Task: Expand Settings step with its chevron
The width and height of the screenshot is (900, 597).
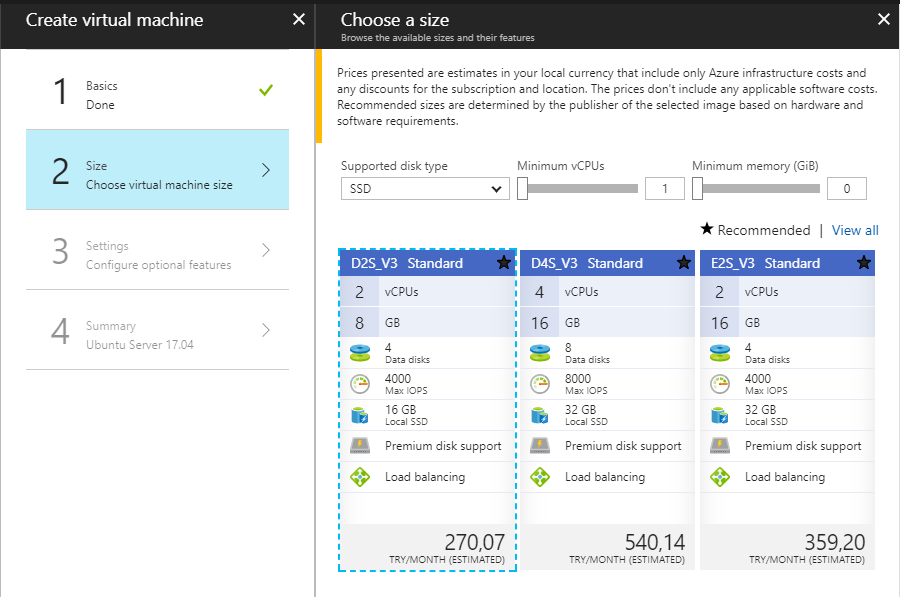Action: point(266,250)
